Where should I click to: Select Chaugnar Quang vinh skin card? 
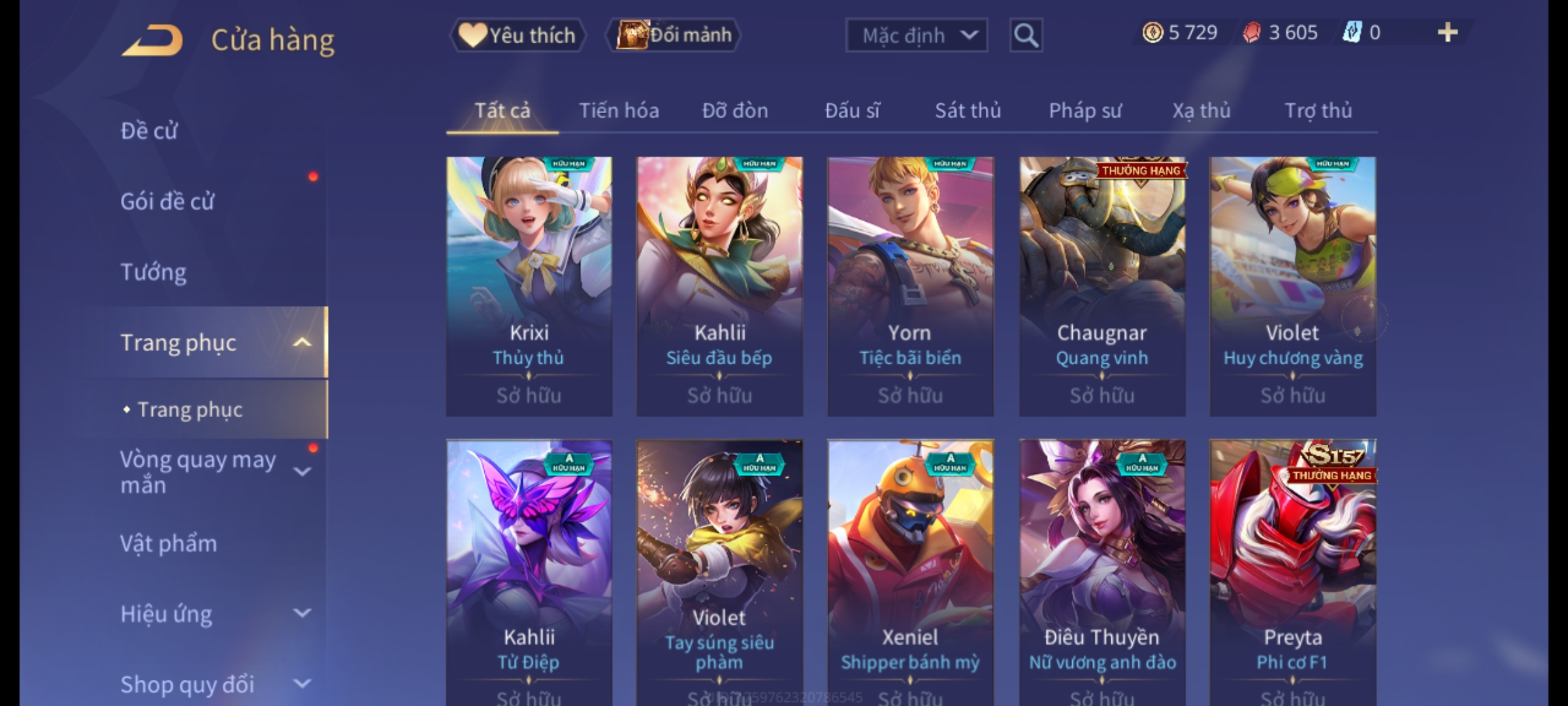pyautogui.click(x=1102, y=286)
